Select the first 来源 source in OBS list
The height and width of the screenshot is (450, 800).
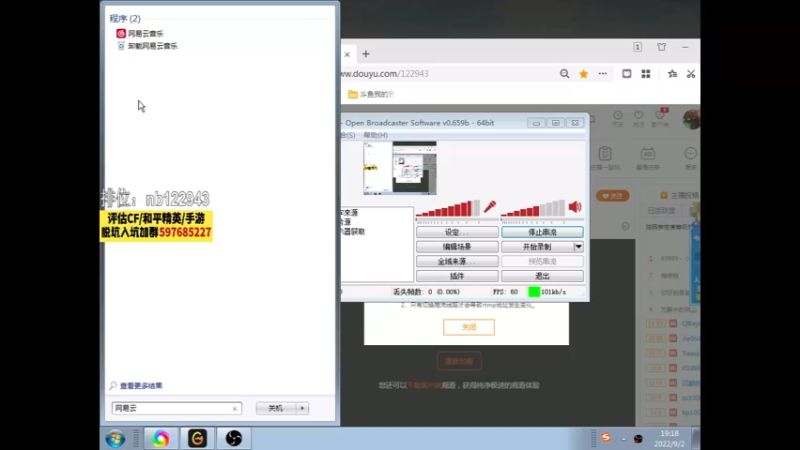pyautogui.click(x=349, y=213)
